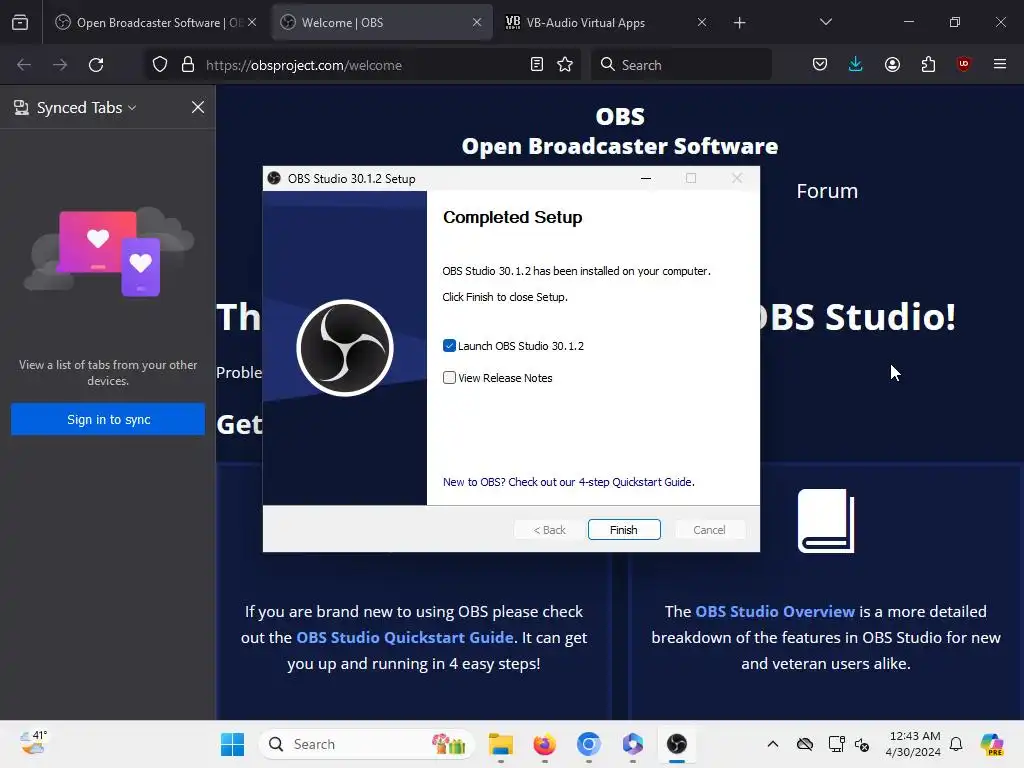
Task: Switch to Open Broadcaster Software tab
Action: pos(155,22)
